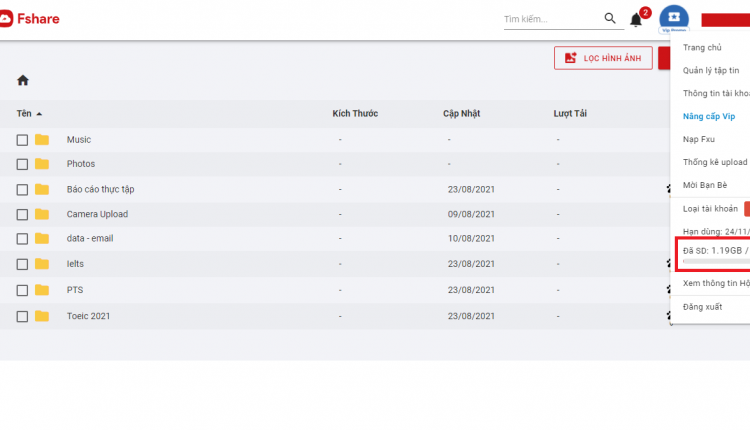Image resolution: width=750 pixels, height=430 pixels.
Task: Open the Camera Upload folder name
Action: click(x=97, y=214)
